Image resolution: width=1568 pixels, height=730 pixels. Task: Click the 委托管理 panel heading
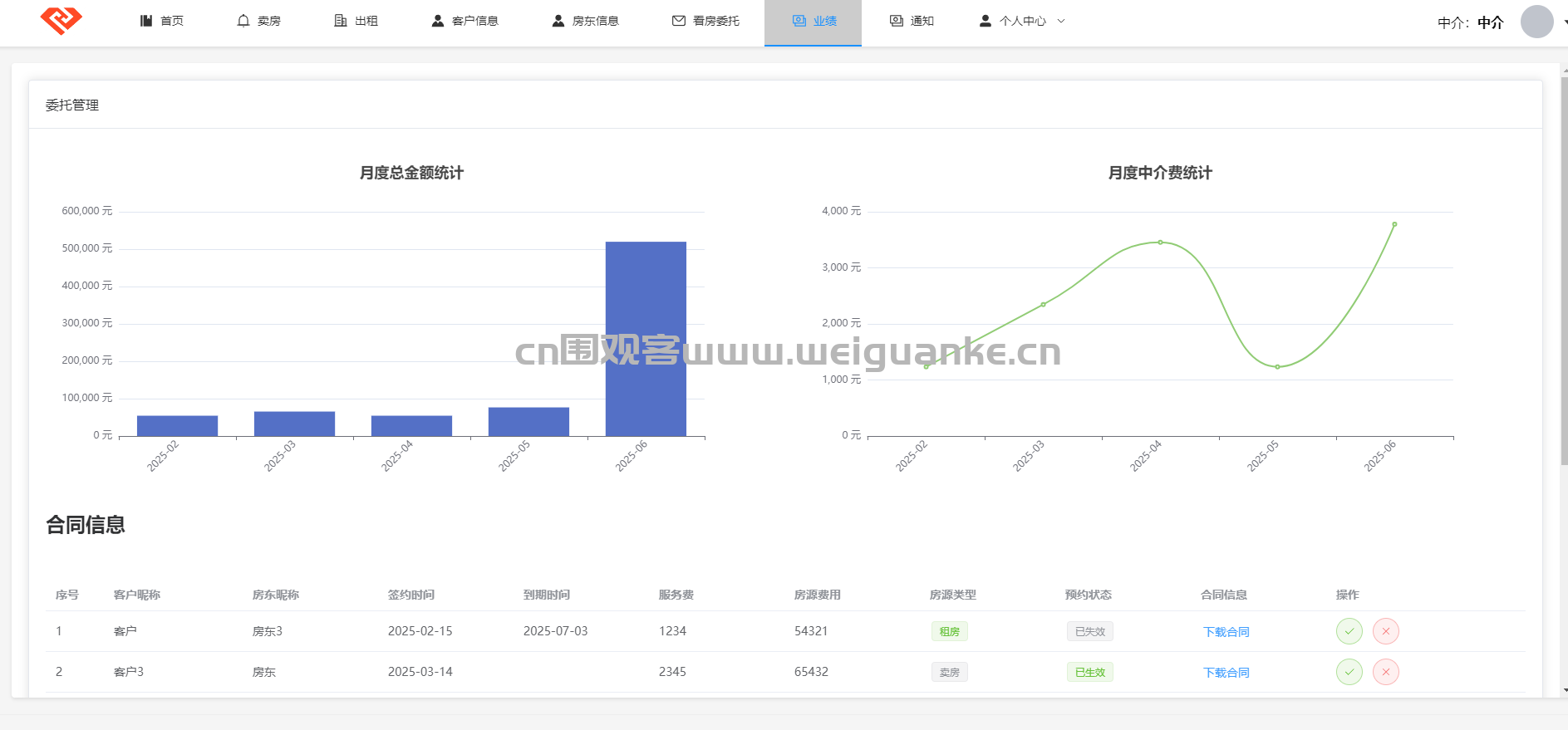pyautogui.click(x=72, y=105)
